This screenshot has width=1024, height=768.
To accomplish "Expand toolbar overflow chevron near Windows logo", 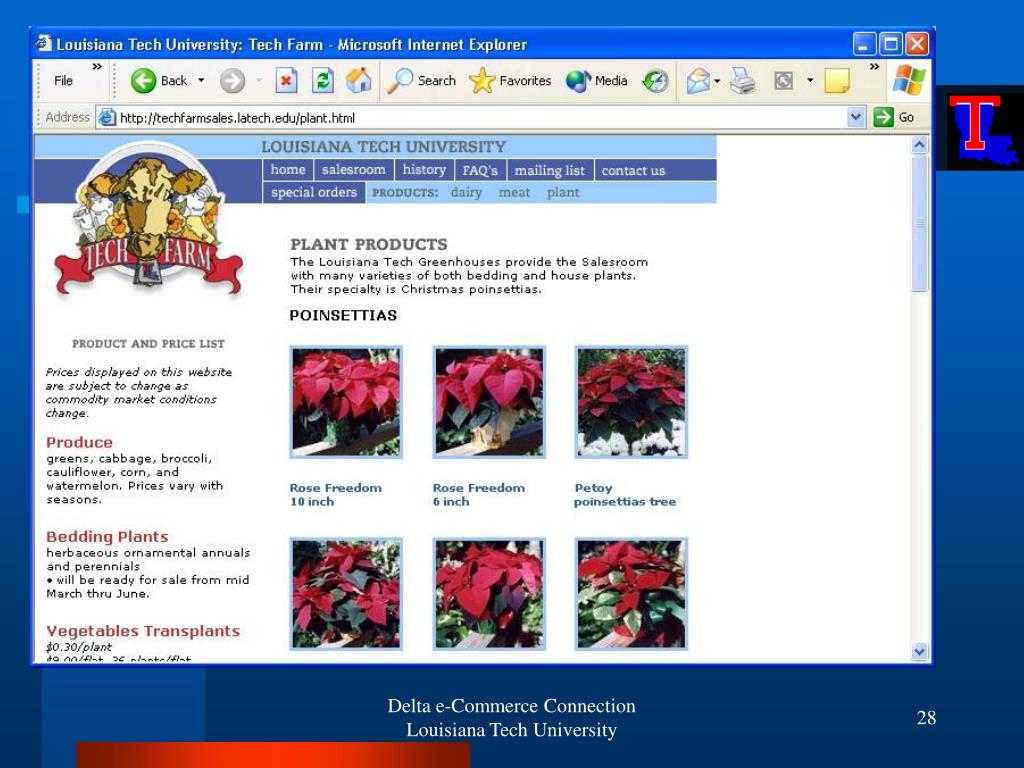I will (x=874, y=67).
